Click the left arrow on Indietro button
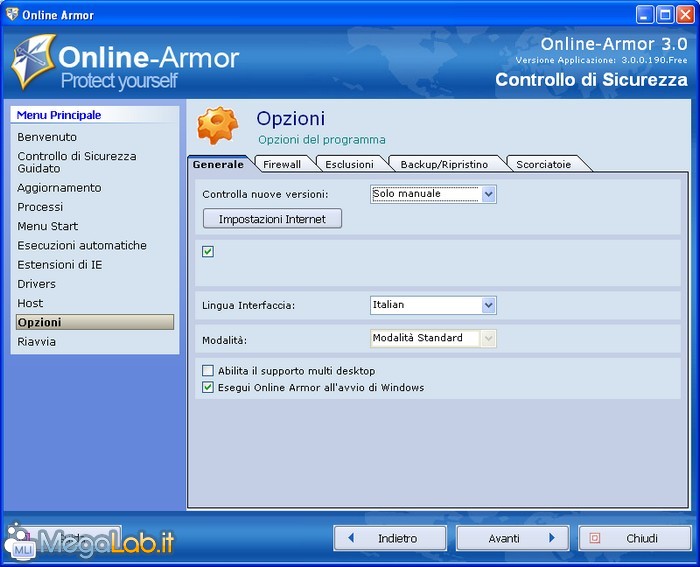700x567 pixels. pos(351,538)
